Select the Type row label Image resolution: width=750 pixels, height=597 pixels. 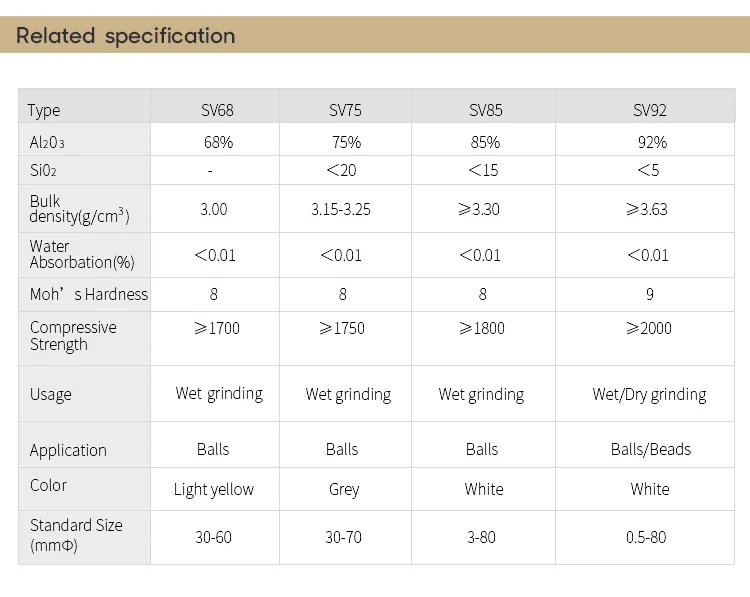(45, 110)
